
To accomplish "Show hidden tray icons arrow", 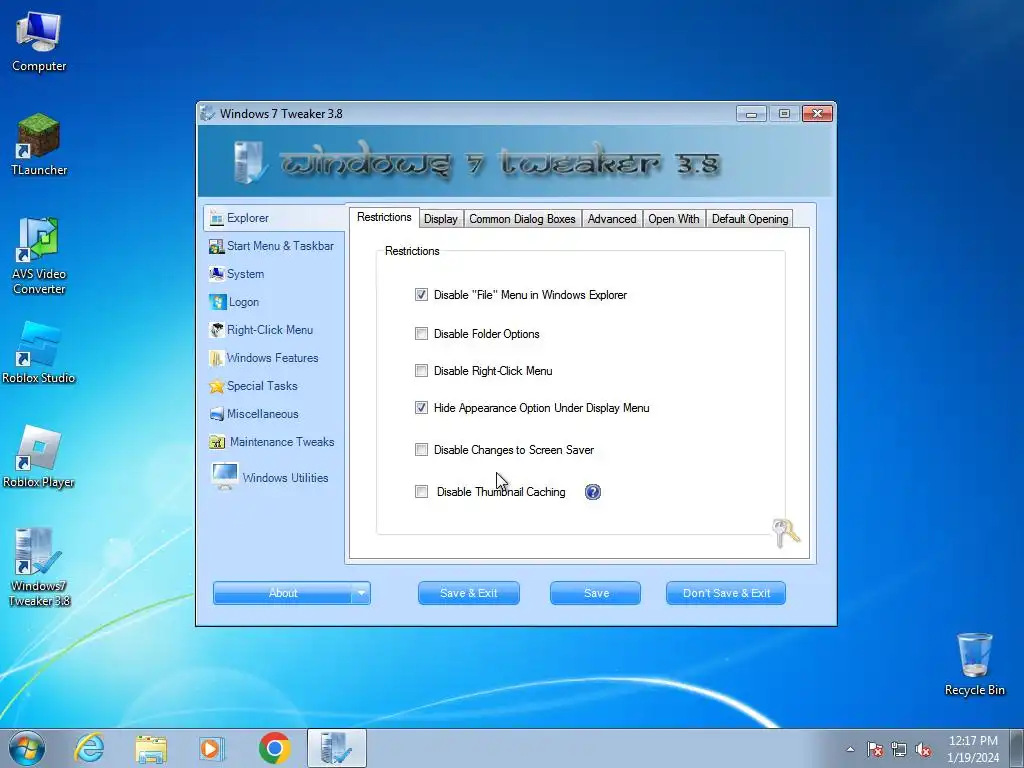I will click(x=850, y=750).
